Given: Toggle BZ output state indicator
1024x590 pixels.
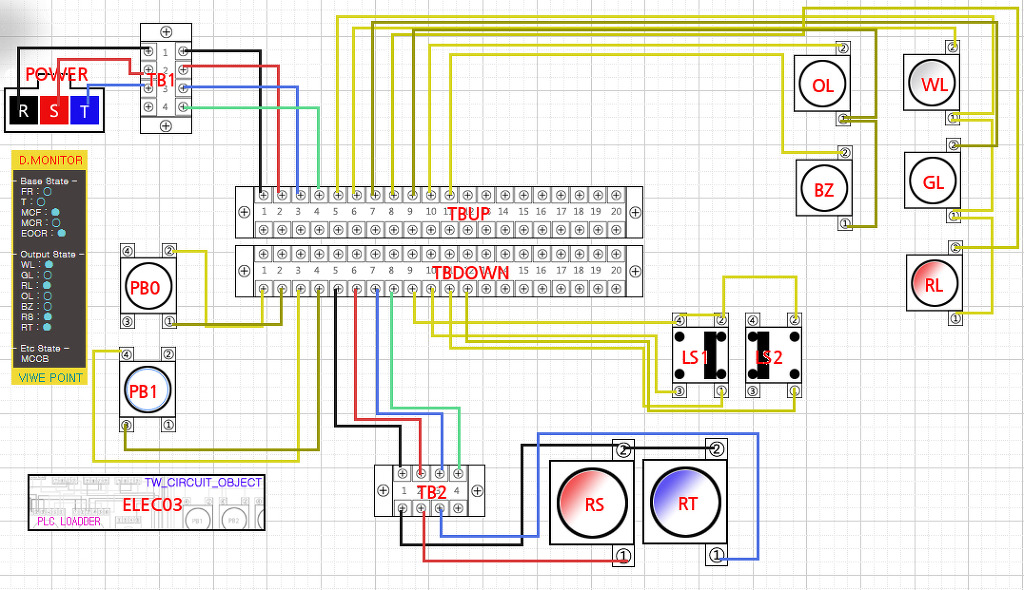Looking at the screenshot, I should 47,306.
